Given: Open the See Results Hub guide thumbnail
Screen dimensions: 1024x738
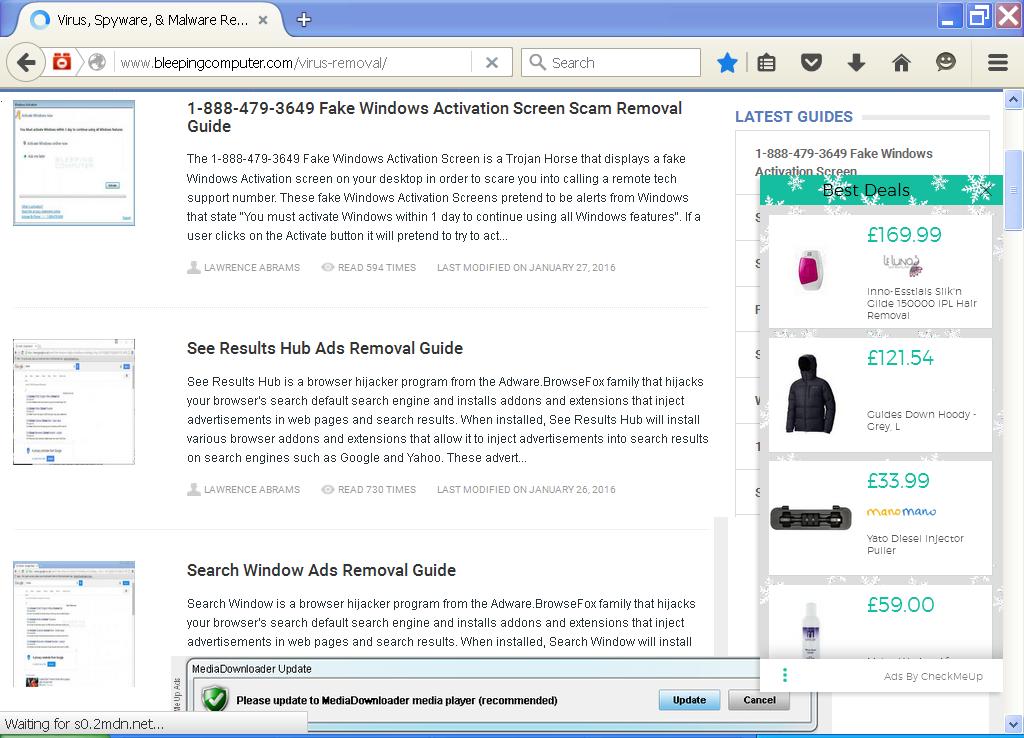Looking at the screenshot, I should [74, 402].
